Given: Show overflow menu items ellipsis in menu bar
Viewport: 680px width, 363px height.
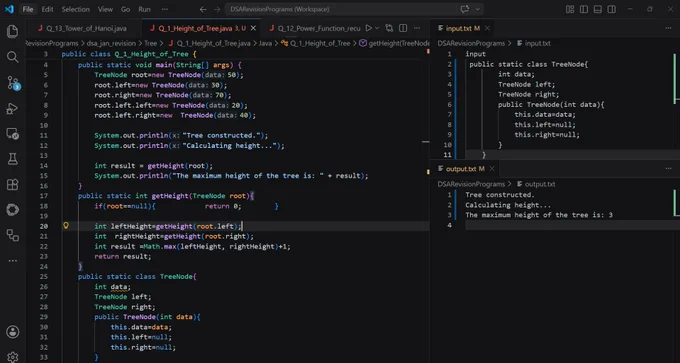Looking at the screenshot, I should [x=164, y=9].
